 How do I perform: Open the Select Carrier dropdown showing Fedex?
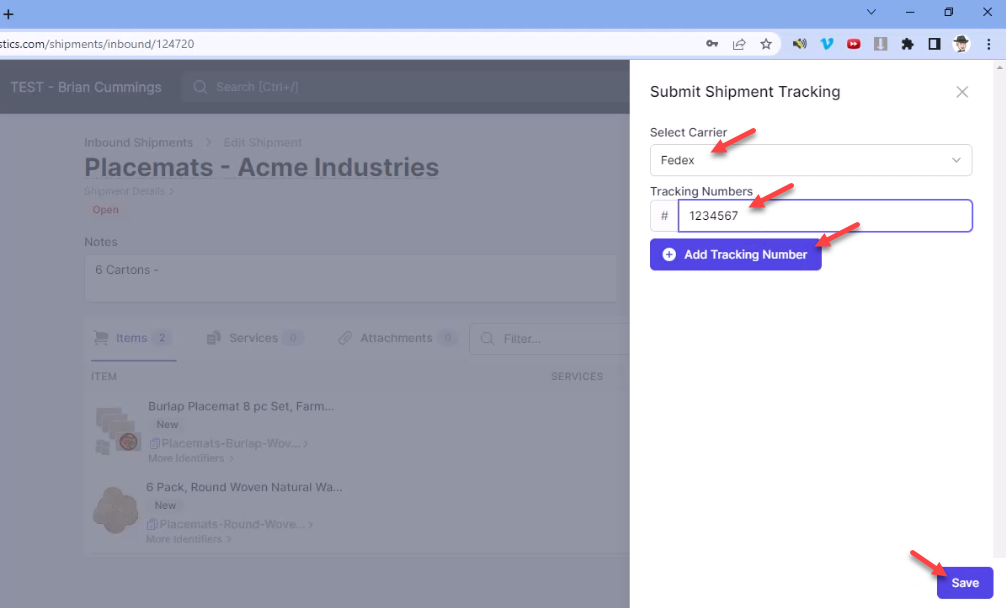pos(811,160)
